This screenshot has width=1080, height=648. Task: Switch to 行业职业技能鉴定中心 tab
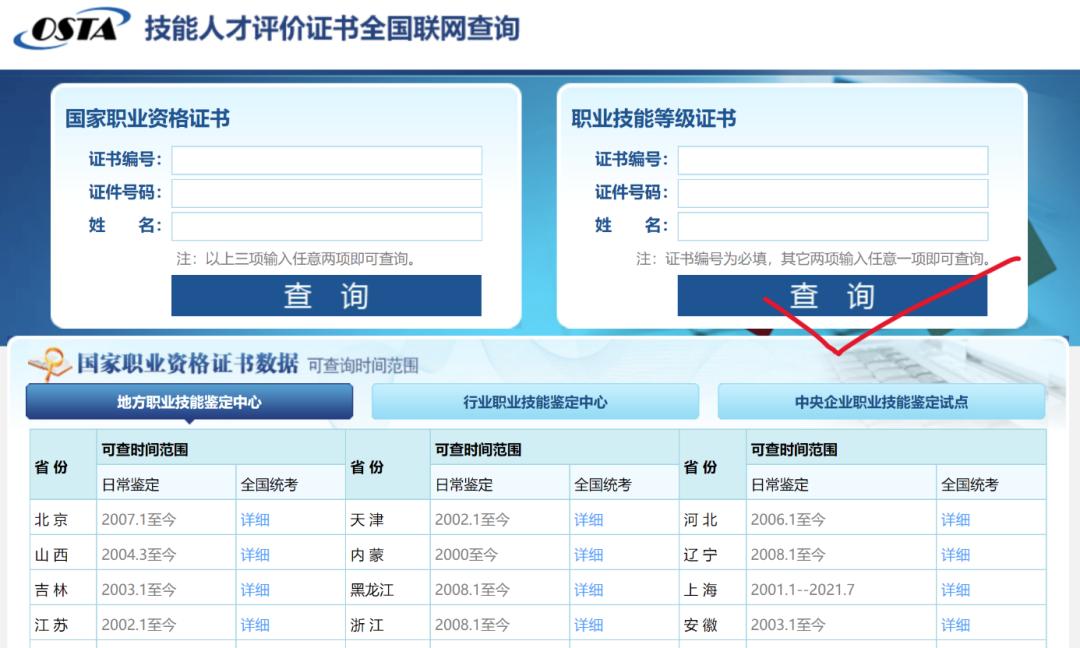point(533,400)
